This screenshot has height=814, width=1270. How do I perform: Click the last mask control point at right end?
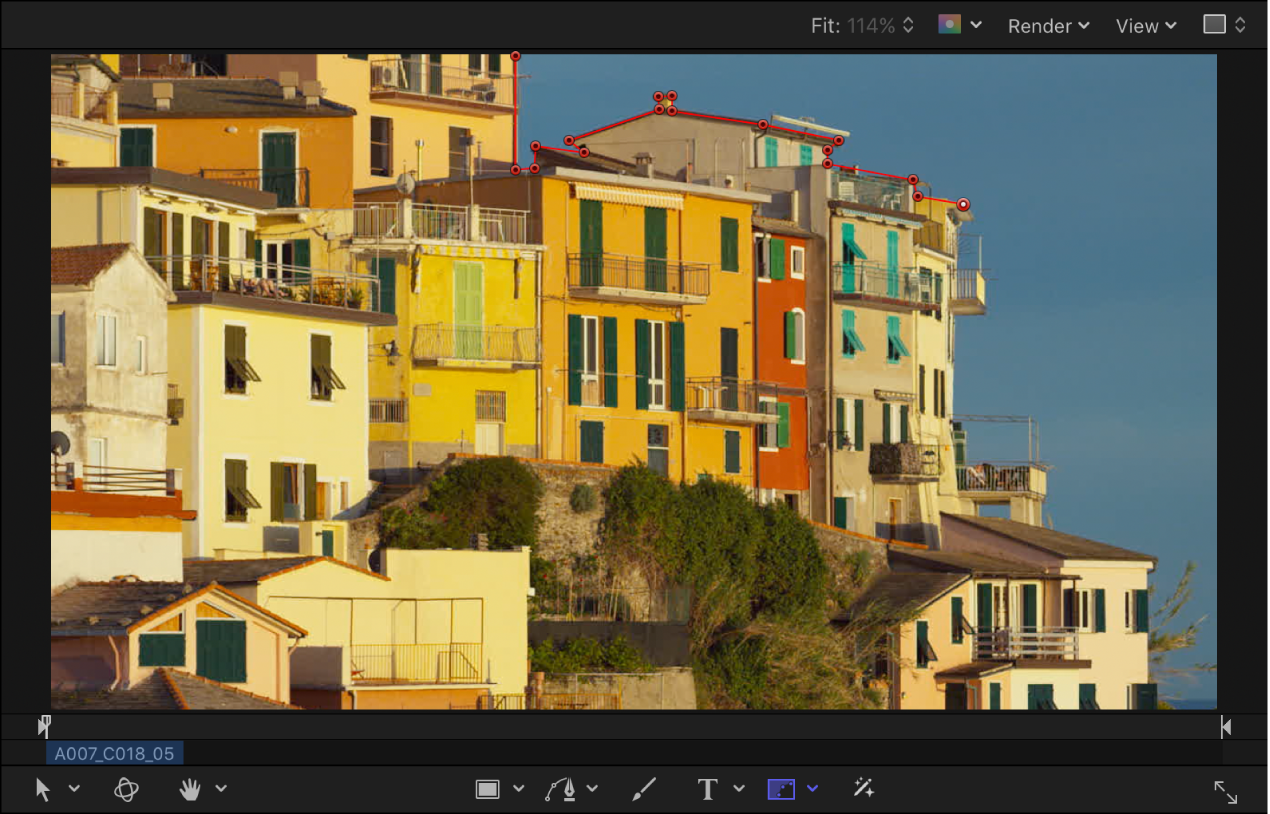click(x=963, y=205)
